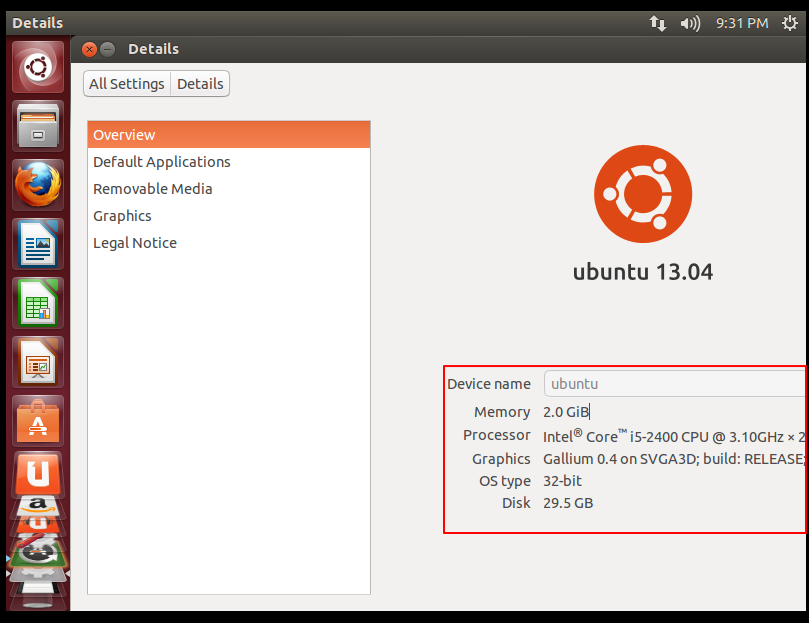
Task: Click the Intel Core i5-2400 processor text
Action: pos(673,437)
